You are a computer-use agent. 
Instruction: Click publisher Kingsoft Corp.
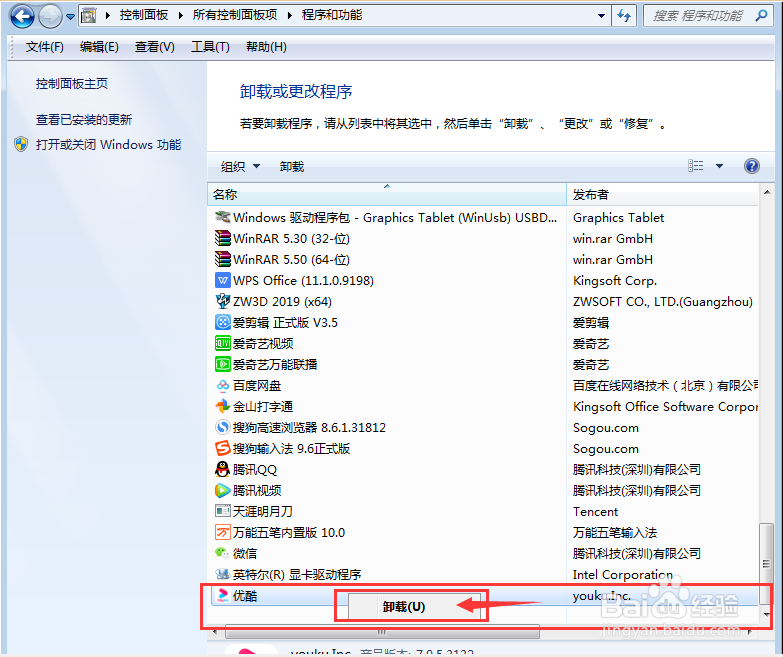(615, 281)
